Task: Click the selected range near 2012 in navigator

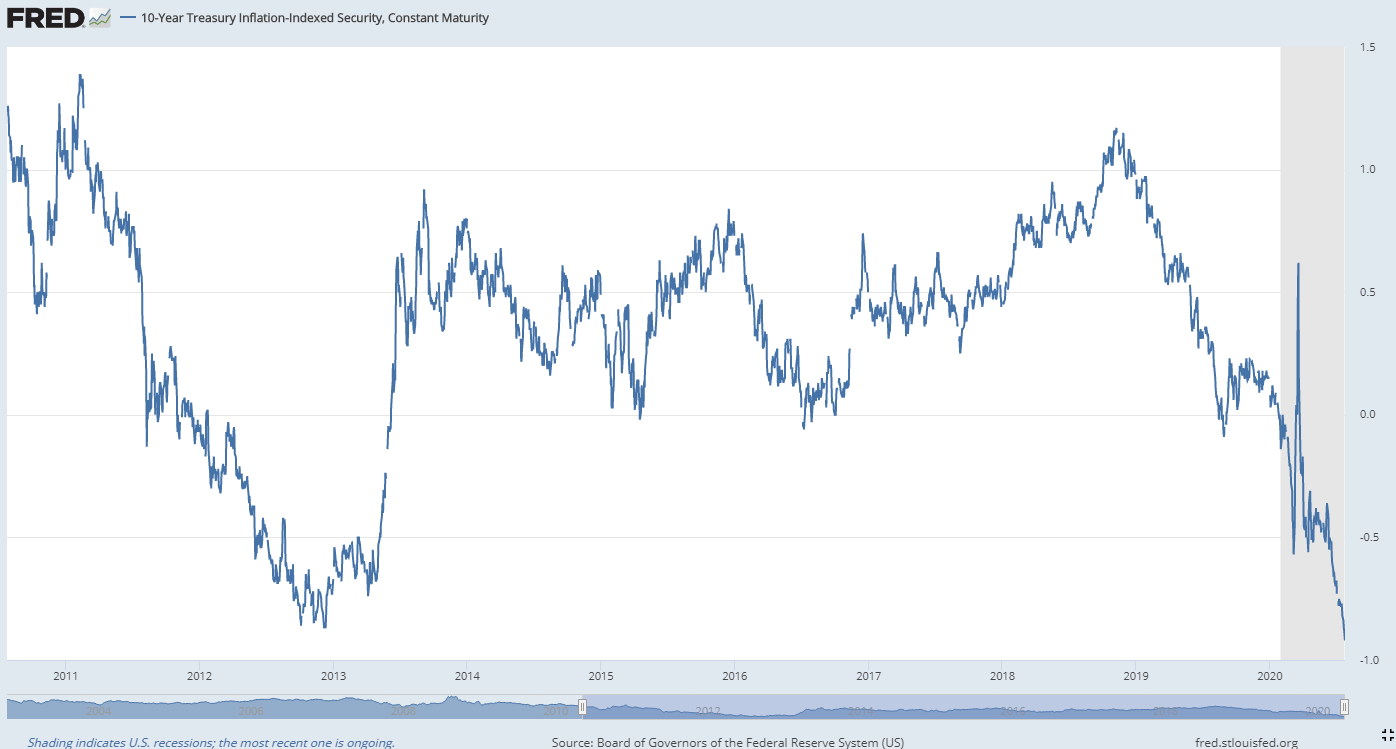Action: click(707, 710)
